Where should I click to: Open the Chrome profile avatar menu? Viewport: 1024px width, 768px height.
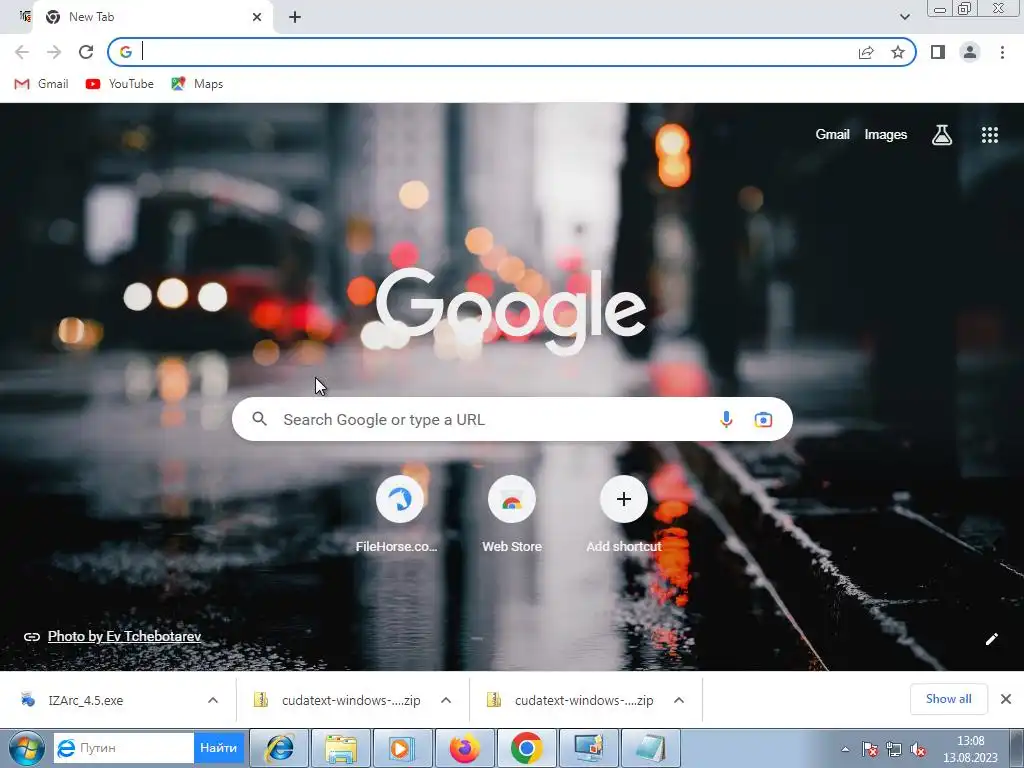(970, 52)
